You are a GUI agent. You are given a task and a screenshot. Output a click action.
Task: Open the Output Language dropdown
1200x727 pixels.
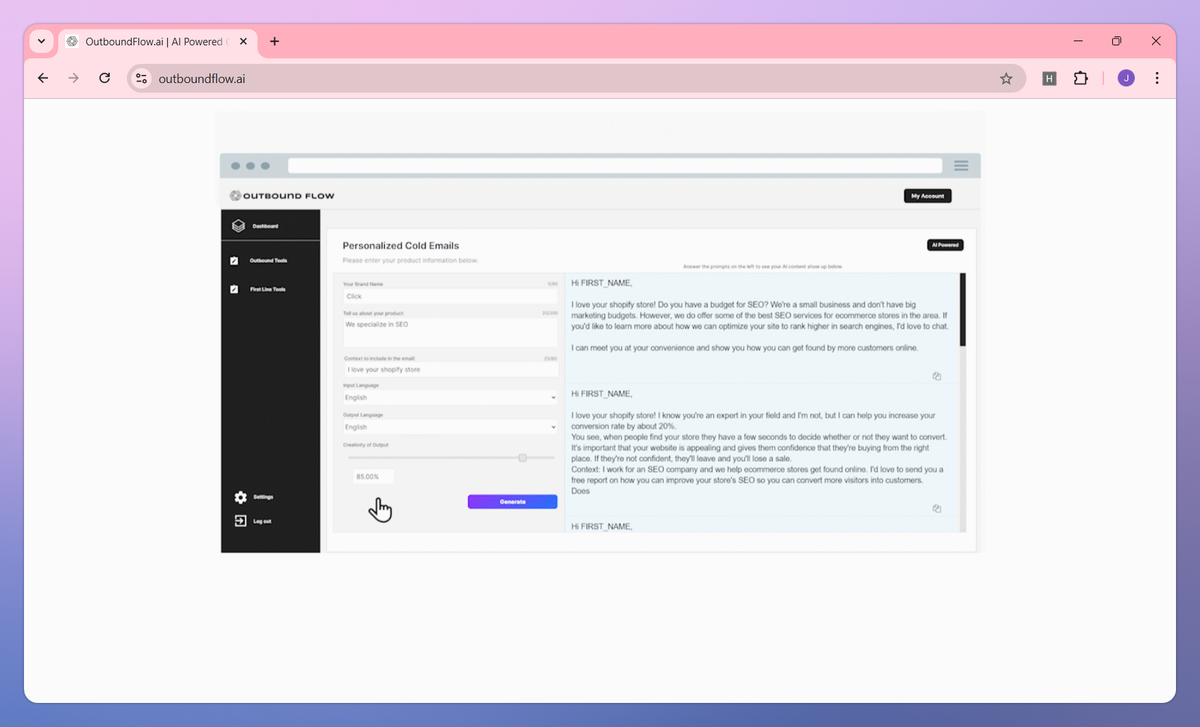448,426
